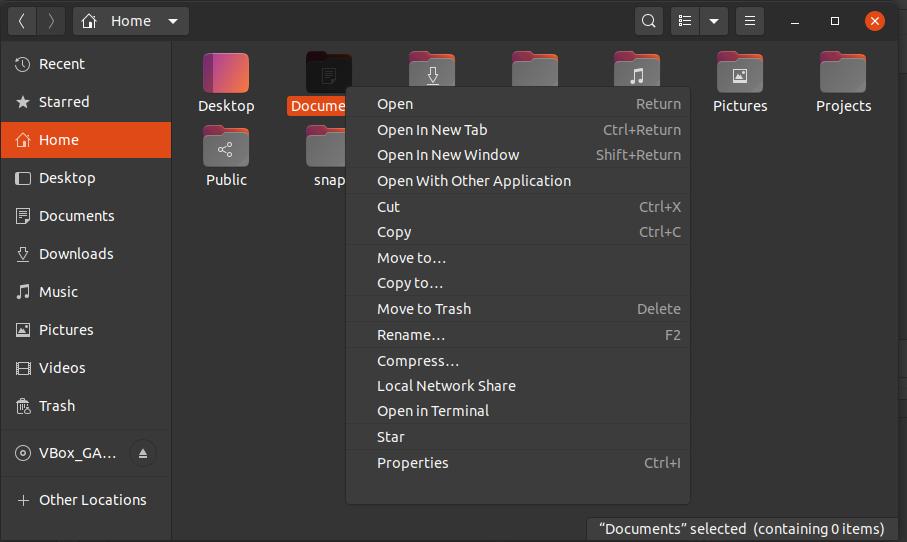
Task: Select Starred in the sidebar
Action: click(x=86, y=102)
